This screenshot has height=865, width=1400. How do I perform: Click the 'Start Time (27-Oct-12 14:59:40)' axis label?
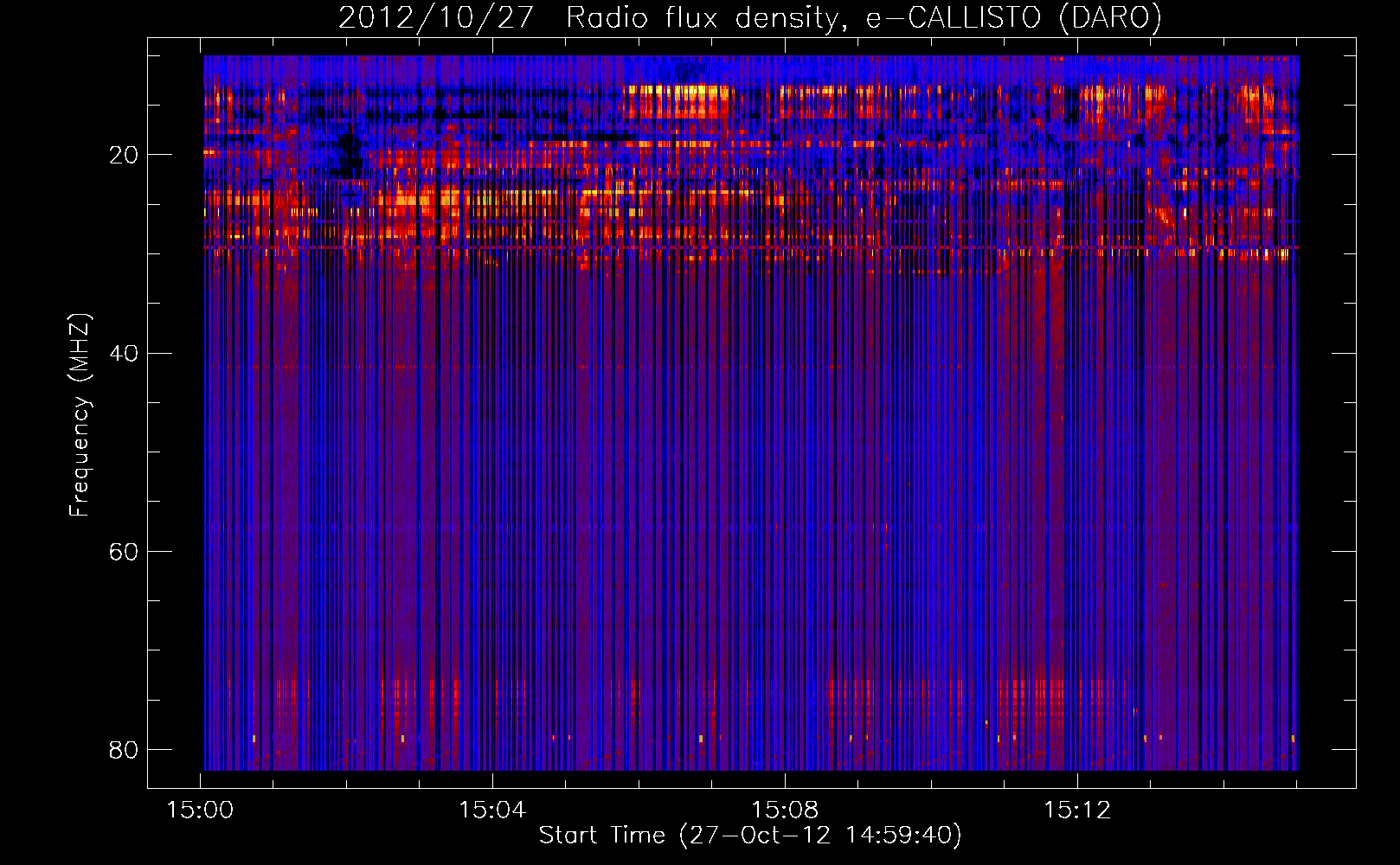pyautogui.click(x=750, y=835)
